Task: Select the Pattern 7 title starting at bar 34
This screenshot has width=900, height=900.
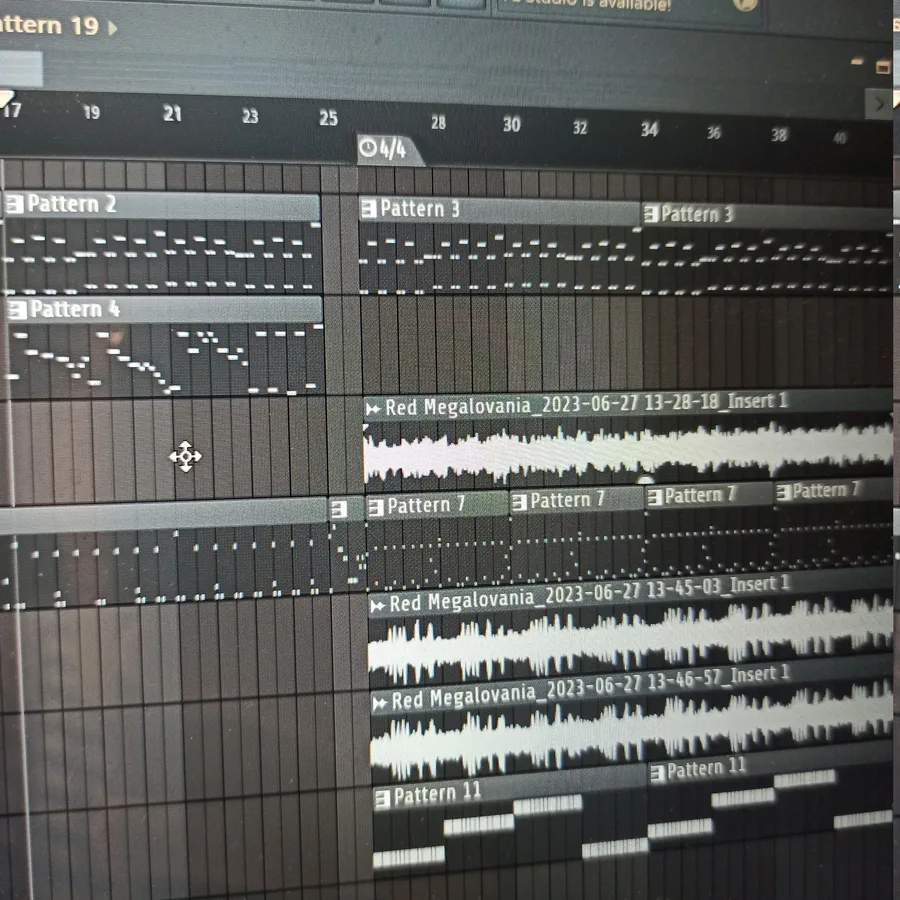Action: point(700,495)
